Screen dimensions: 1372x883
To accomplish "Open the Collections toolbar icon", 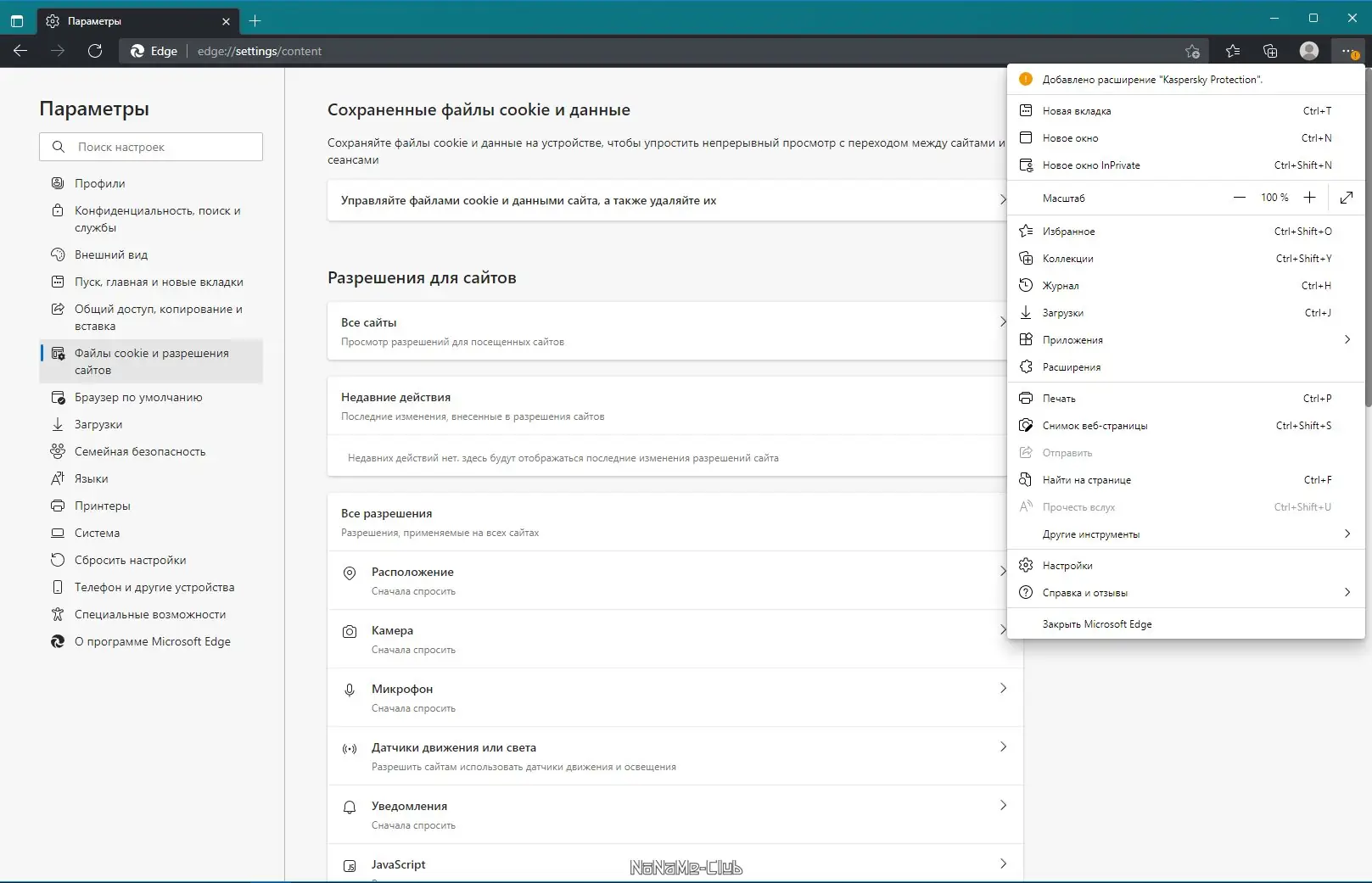I will pos(1270,51).
